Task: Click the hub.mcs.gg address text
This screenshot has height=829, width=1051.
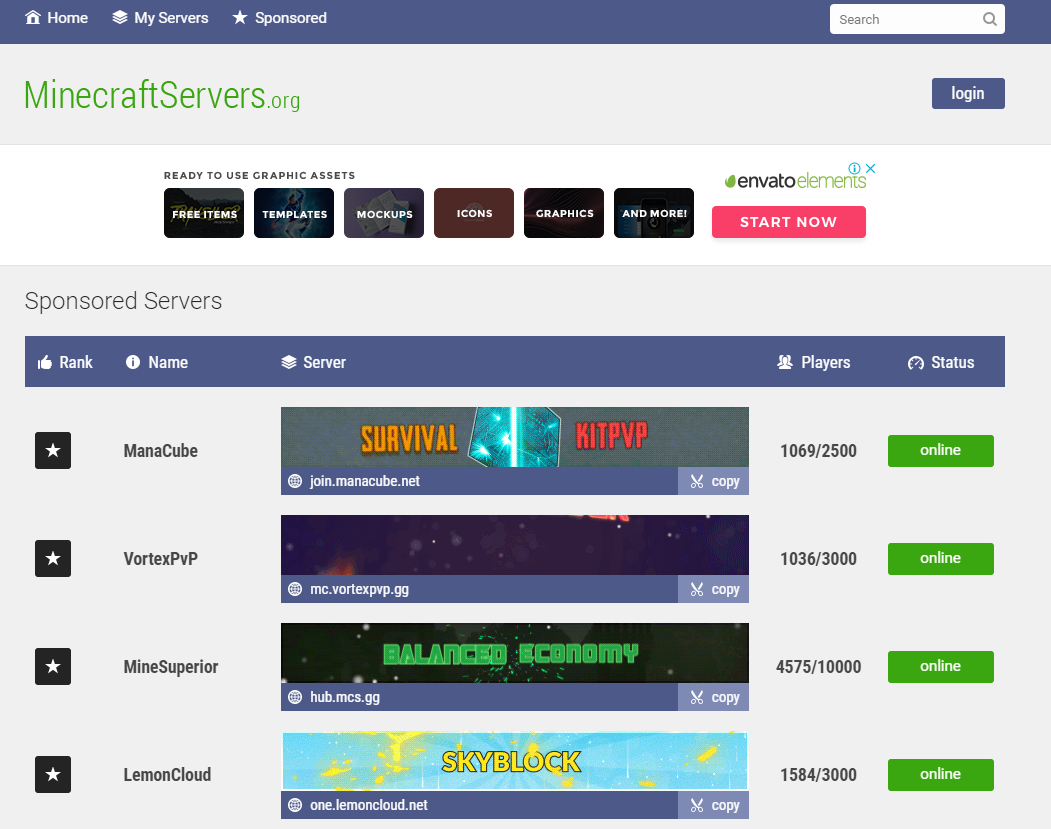Action: 345,697
